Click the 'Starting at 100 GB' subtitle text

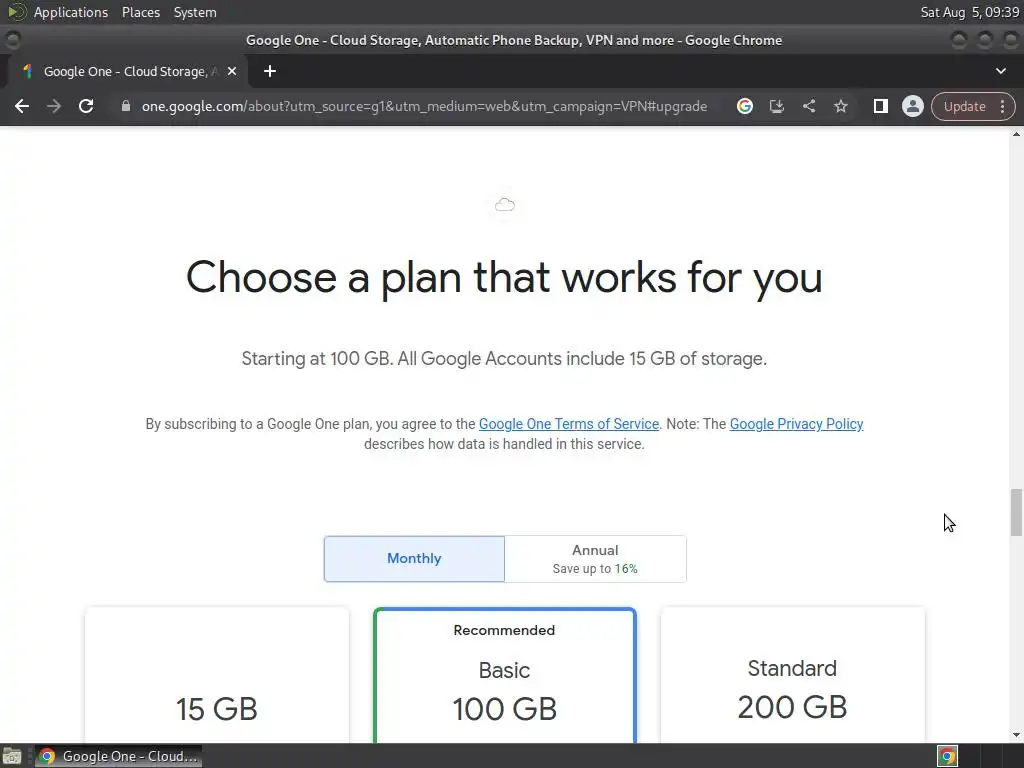point(504,359)
